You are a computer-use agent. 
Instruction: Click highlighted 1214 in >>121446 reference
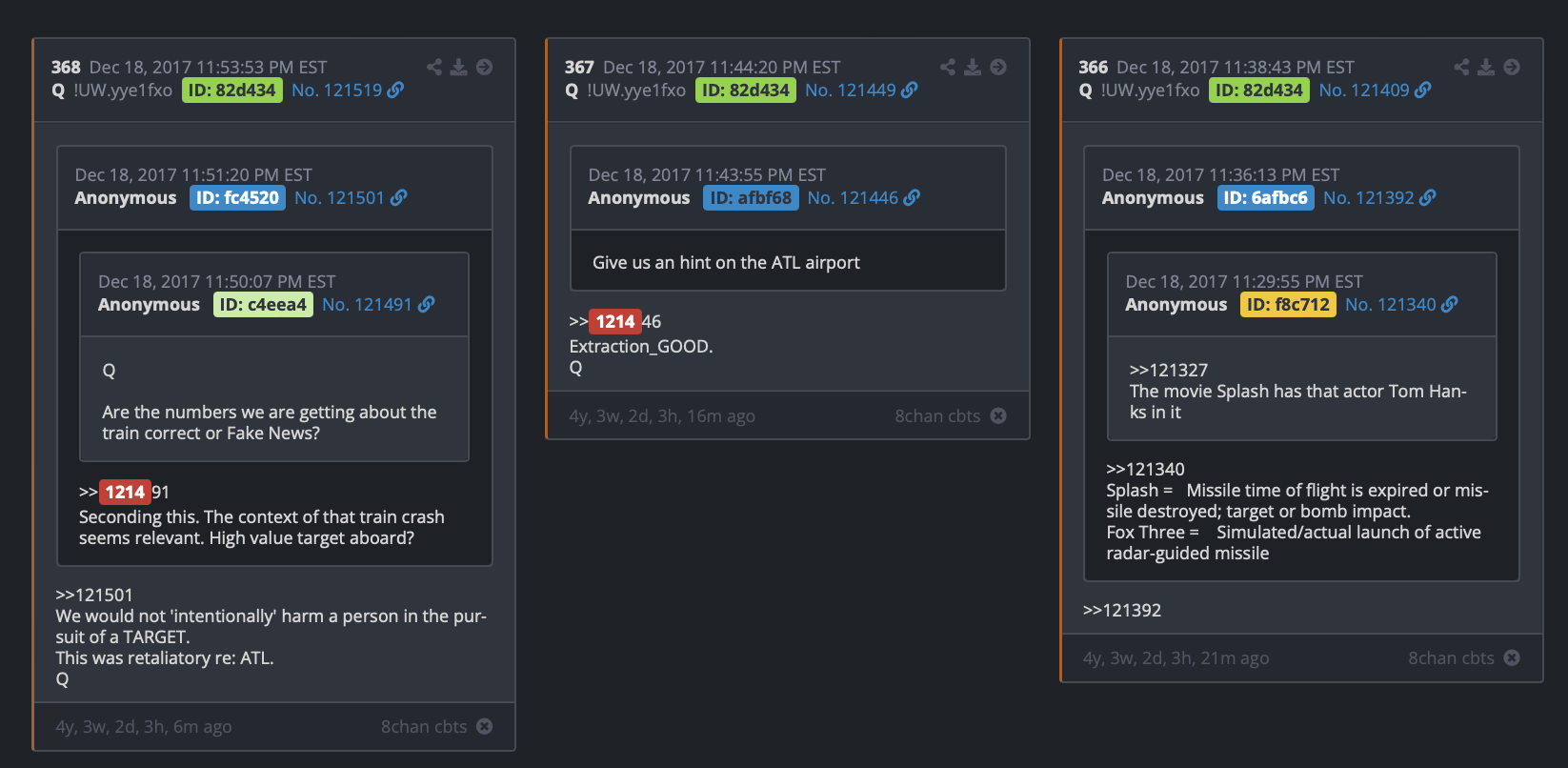615,321
